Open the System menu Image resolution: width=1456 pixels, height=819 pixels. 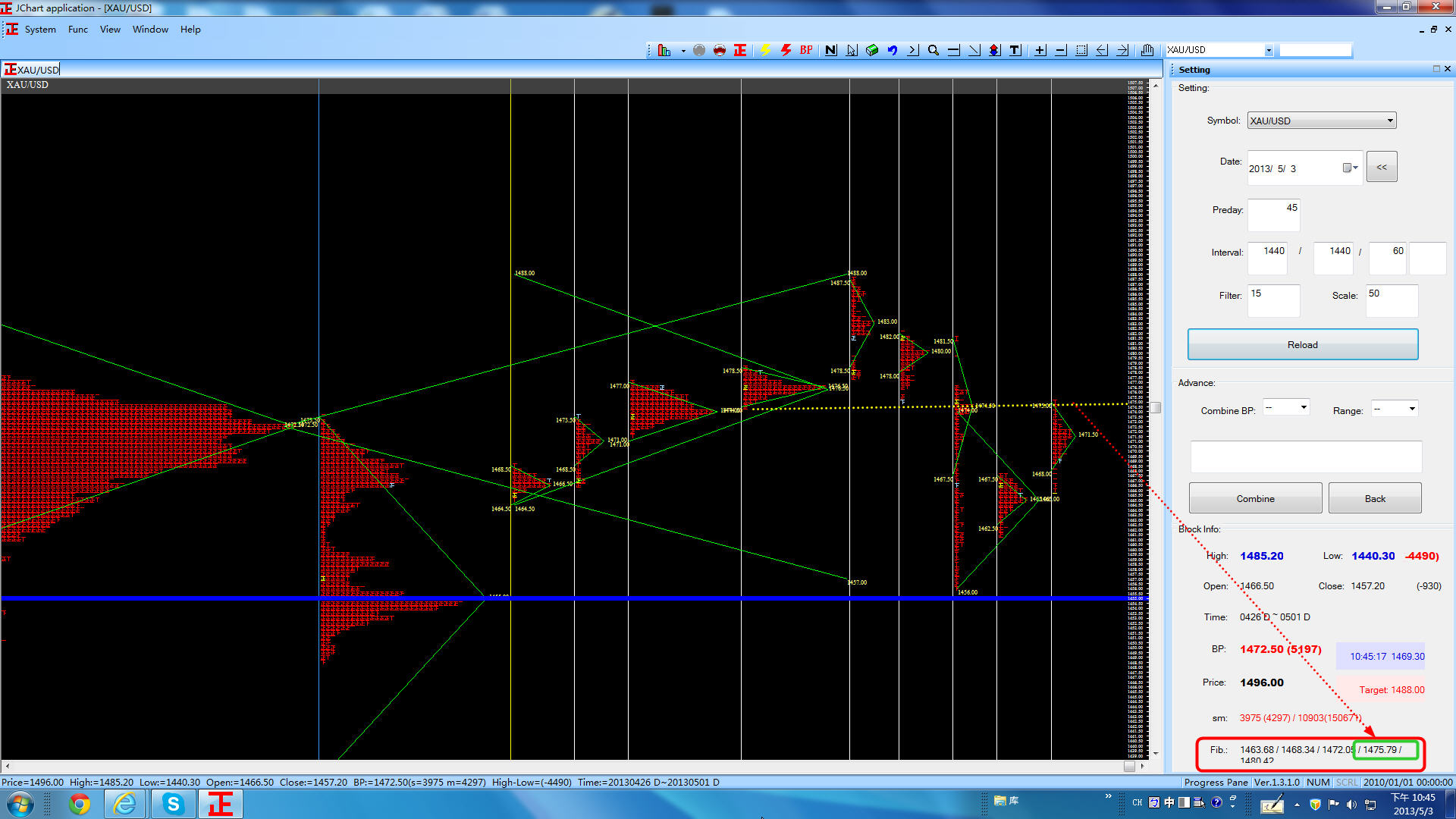coord(40,30)
